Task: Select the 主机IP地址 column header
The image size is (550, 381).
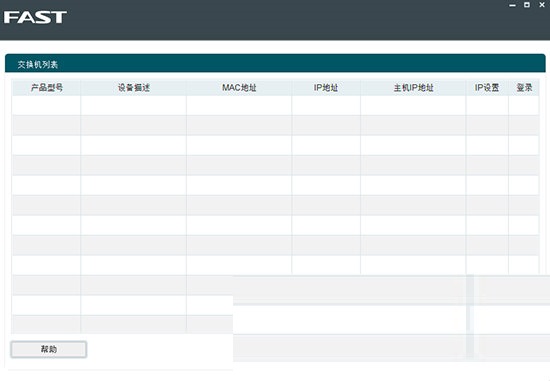Action: click(x=413, y=88)
